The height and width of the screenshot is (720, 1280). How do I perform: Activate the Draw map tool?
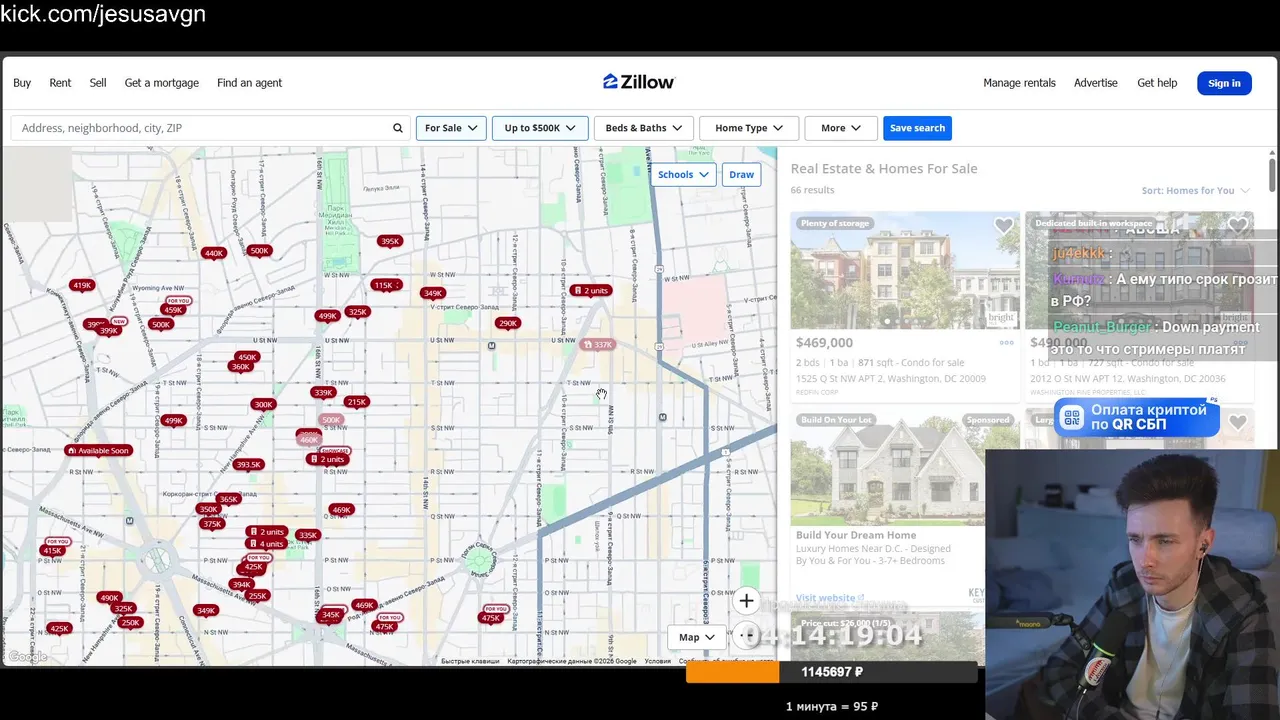tap(741, 174)
